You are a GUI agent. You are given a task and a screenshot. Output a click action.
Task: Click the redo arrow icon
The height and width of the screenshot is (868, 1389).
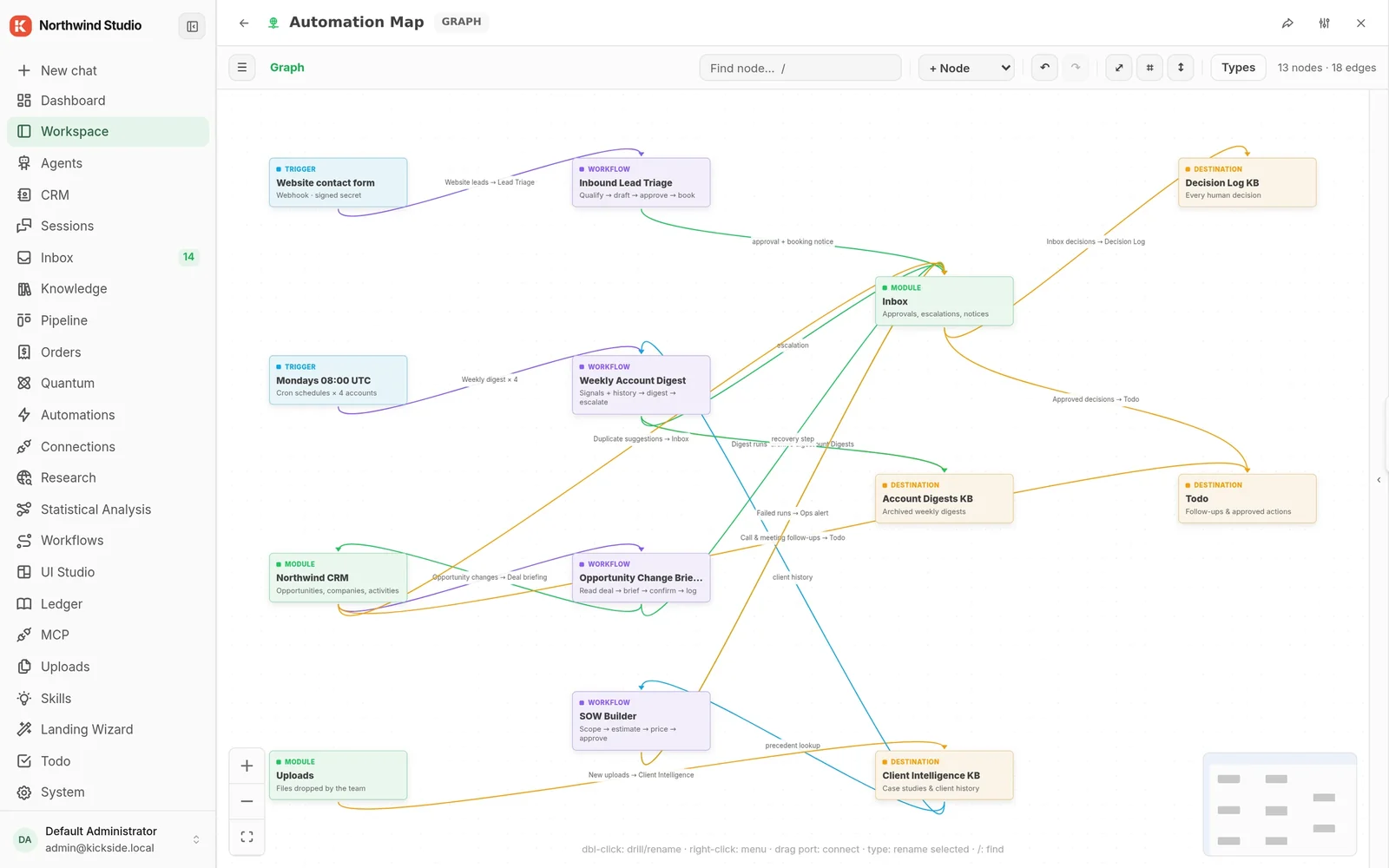1076,68
